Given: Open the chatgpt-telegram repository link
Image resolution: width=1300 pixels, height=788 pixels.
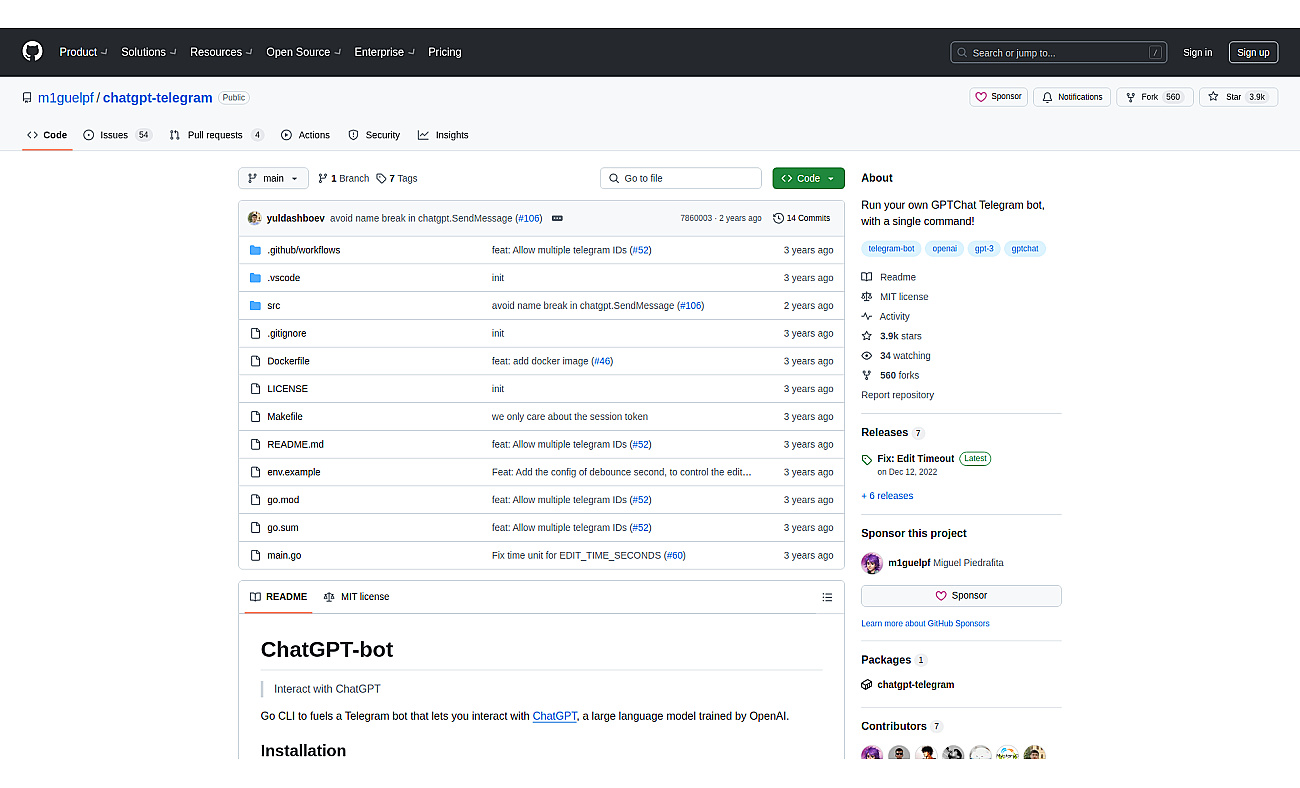Looking at the screenshot, I should (x=158, y=98).
